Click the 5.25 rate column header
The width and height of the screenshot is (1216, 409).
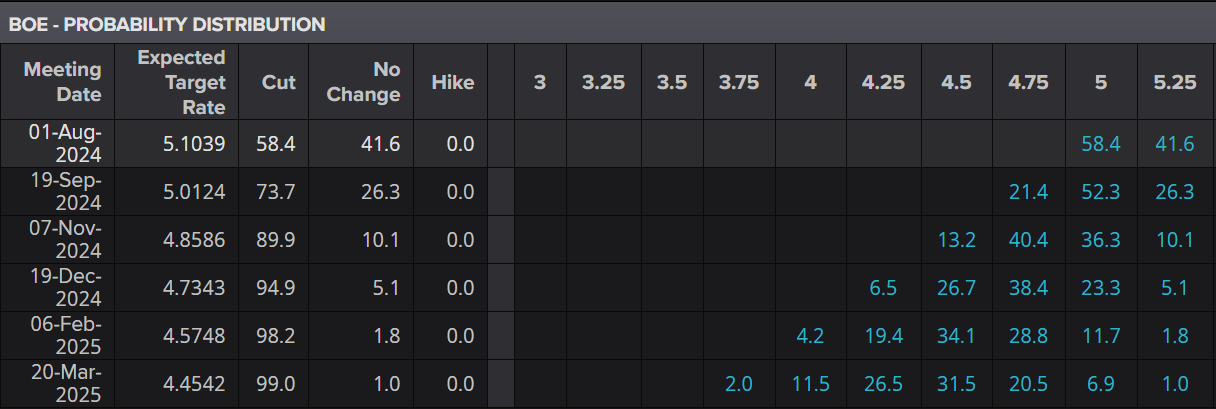[1174, 82]
